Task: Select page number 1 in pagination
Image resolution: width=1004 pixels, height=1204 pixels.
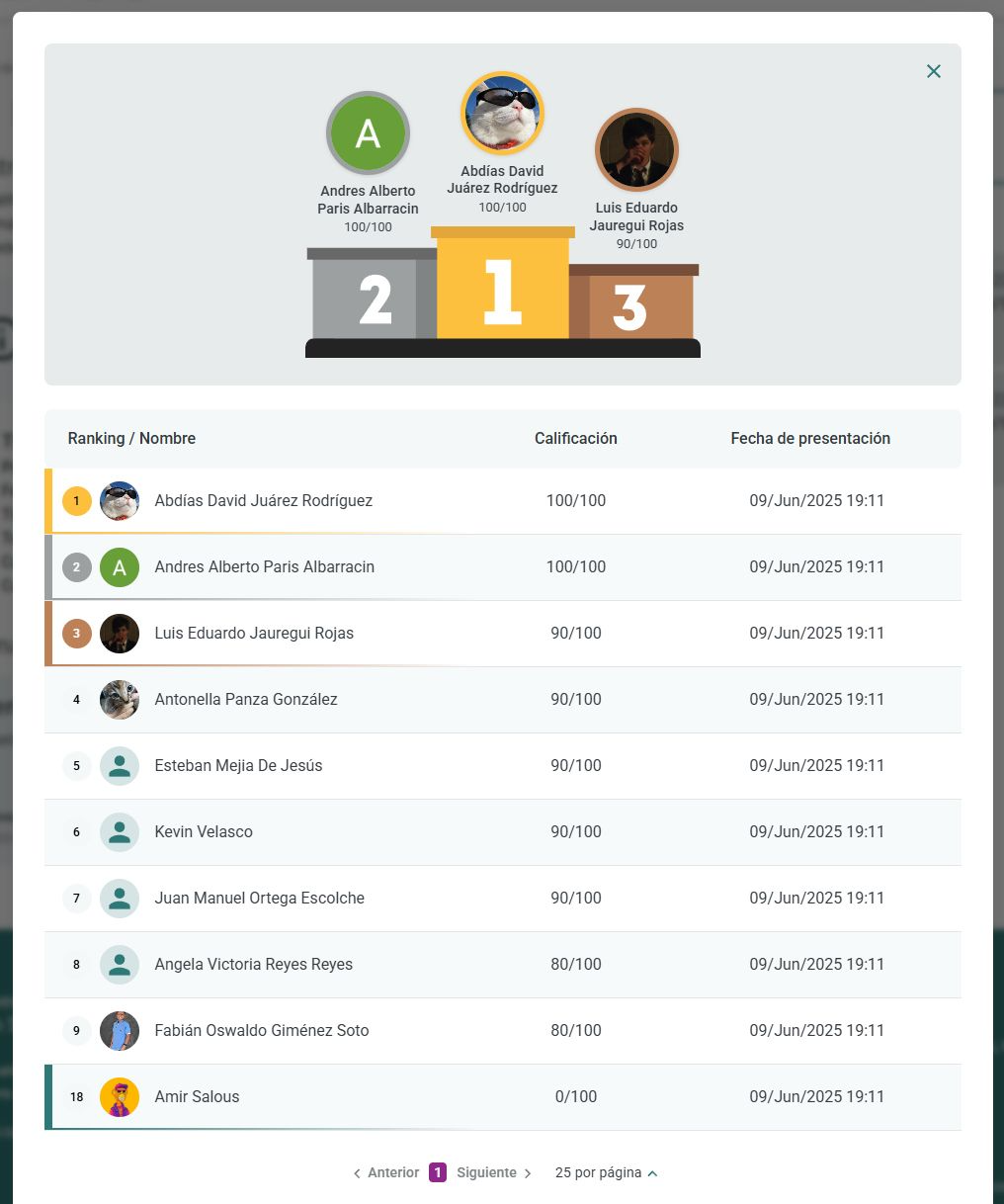Action: point(438,1173)
